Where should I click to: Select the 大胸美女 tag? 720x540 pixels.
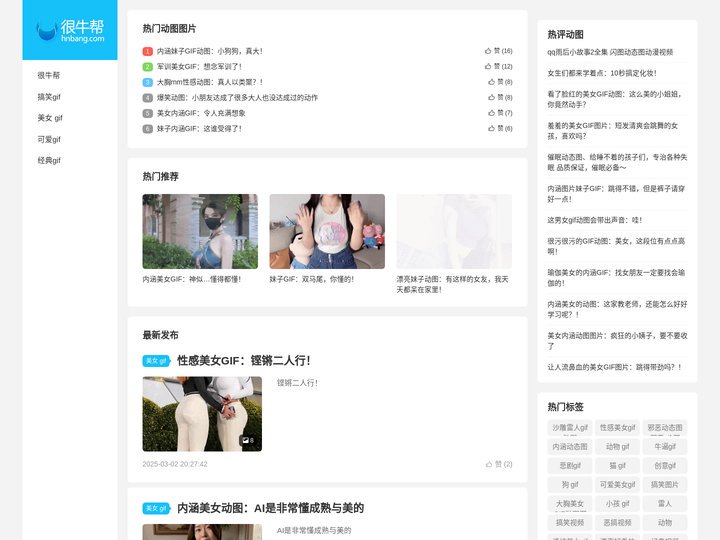(570, 504)
